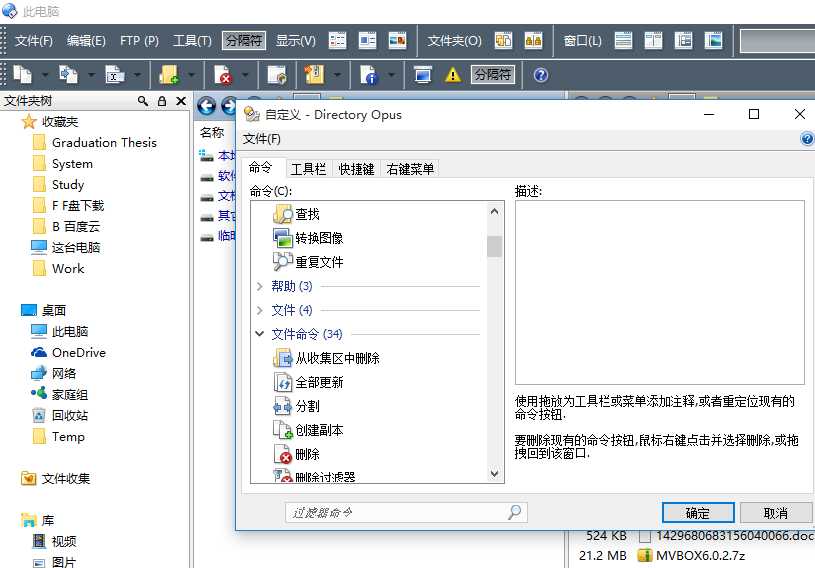Open dropdown arrow next to delete icon
This screenshot has height=568, width=815.
coord(245,75)
